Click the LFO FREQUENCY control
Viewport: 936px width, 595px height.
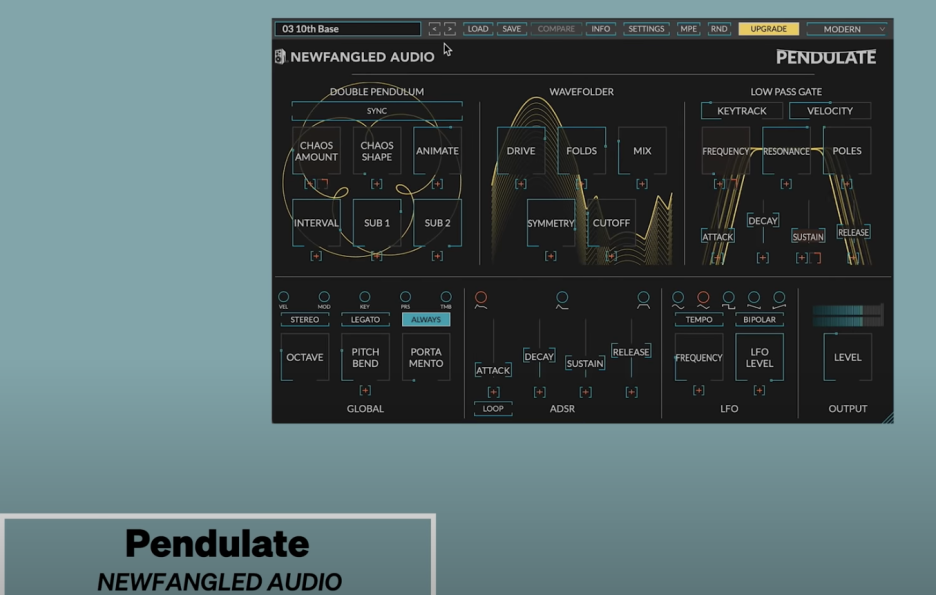pyautogui.click(x=699, y=357)
